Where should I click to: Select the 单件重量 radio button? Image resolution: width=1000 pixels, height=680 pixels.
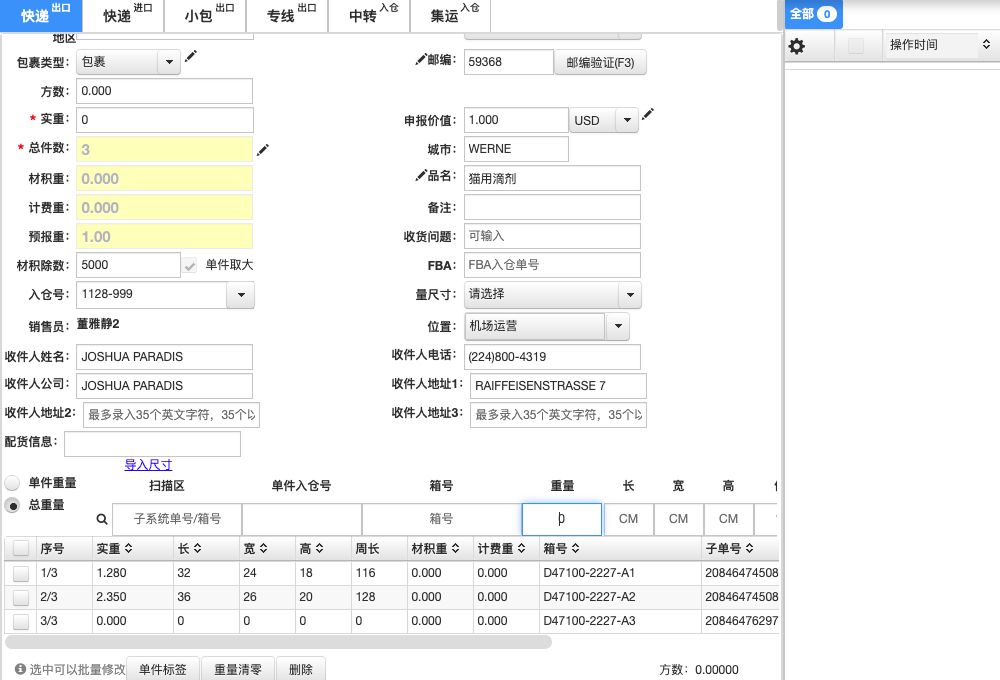(12, 483)
